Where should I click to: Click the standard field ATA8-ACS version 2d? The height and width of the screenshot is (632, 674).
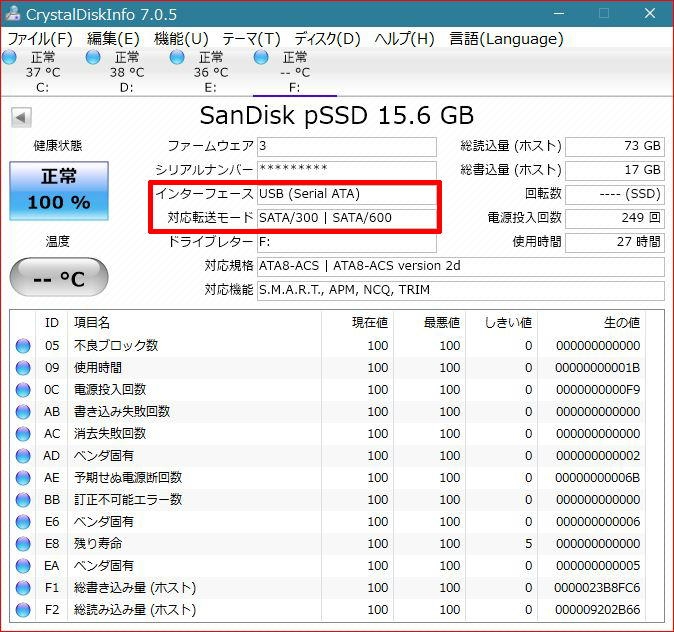461,266
